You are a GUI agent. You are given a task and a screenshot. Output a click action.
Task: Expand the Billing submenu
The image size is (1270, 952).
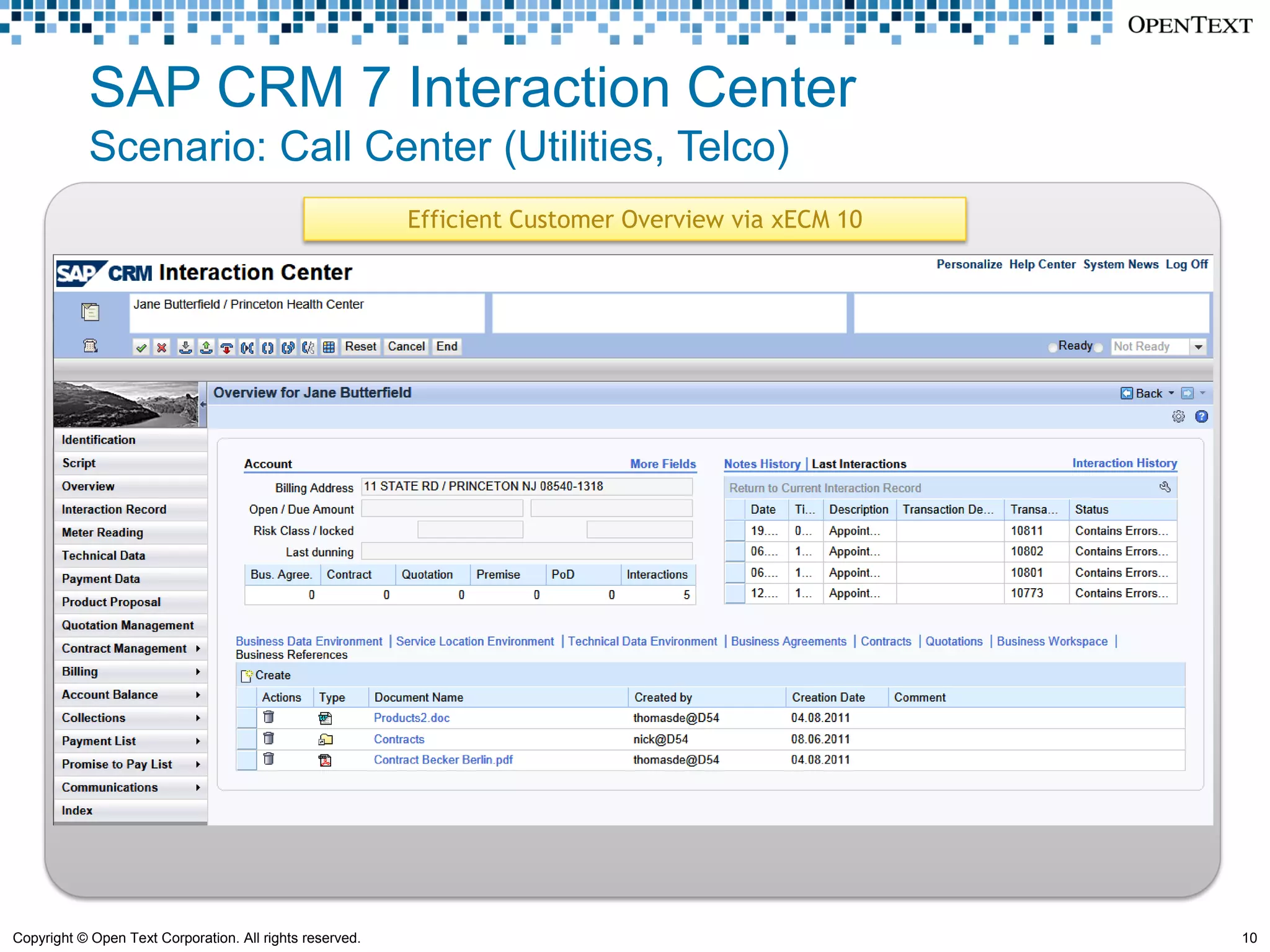point(198,671)
